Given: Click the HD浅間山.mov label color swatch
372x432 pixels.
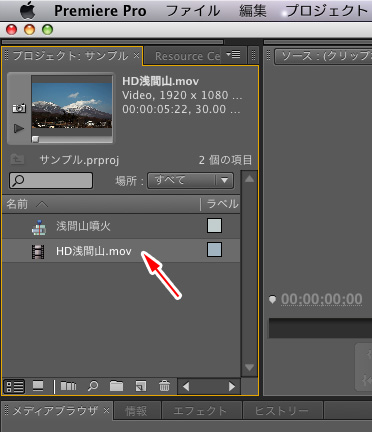Looking at the screenshot, I should (214, 250).
